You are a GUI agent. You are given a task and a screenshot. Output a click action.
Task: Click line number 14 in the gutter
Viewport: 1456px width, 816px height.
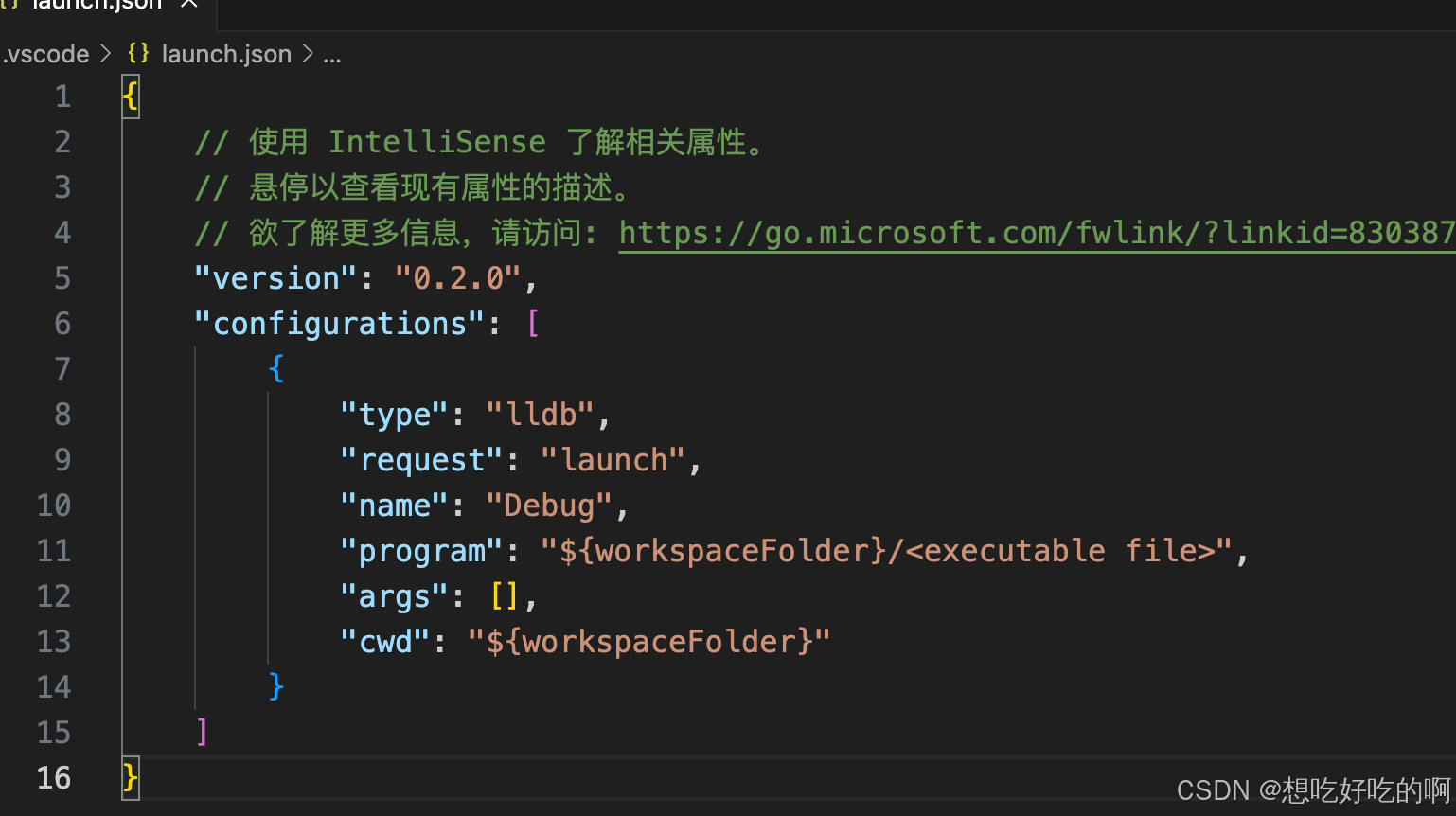(54, 687)
